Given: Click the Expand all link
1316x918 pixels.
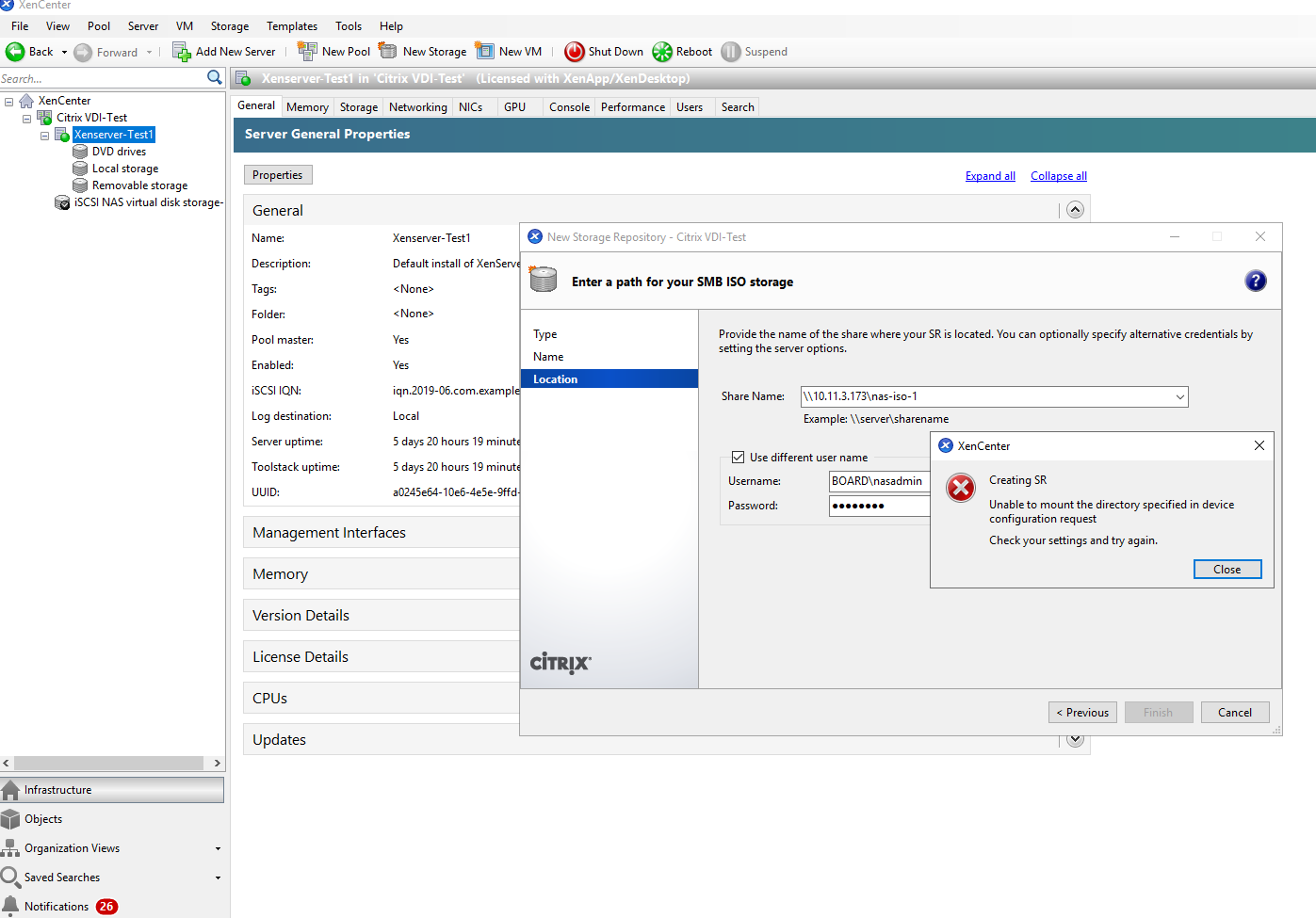Looking at the screenshot, I should tap(990, 176).
